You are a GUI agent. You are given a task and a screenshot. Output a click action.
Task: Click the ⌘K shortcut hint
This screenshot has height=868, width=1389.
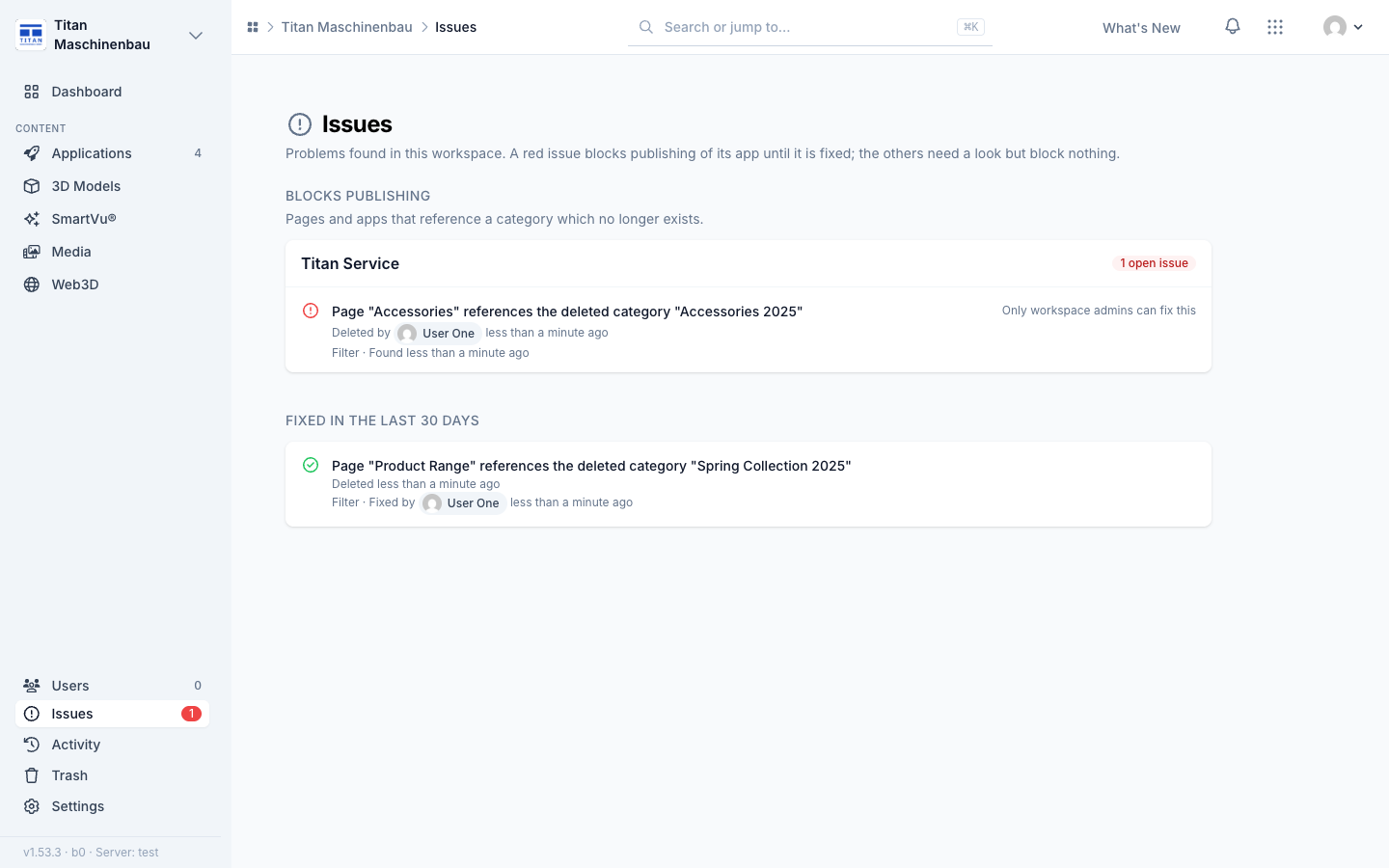click(970, 27)
